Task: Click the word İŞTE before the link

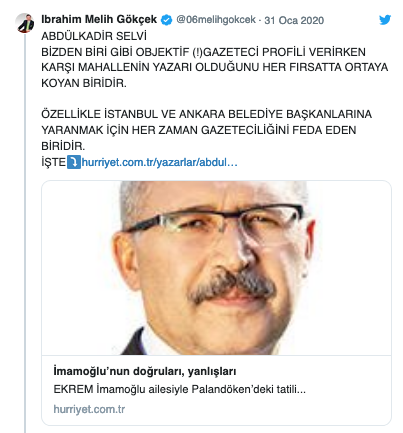Action: click(x=54, y=162)
